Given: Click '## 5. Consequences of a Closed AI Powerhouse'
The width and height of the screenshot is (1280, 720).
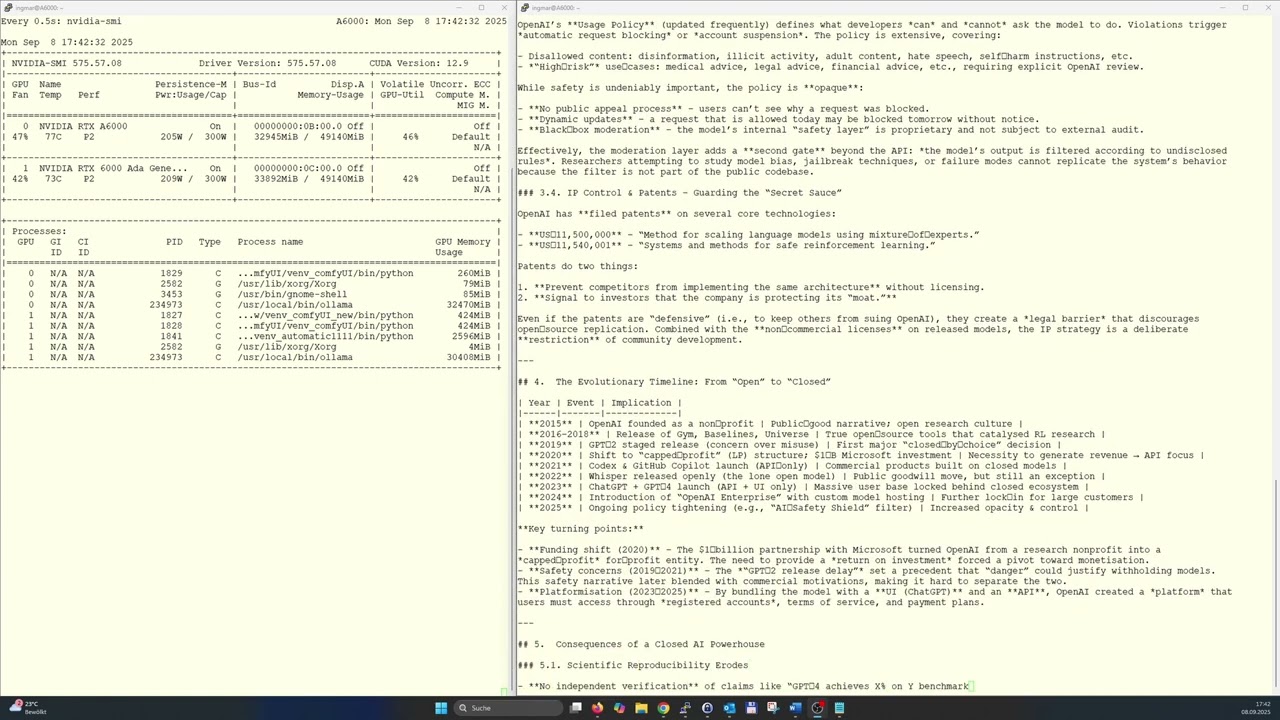Looking at the screenshot, I should (641, 644).
